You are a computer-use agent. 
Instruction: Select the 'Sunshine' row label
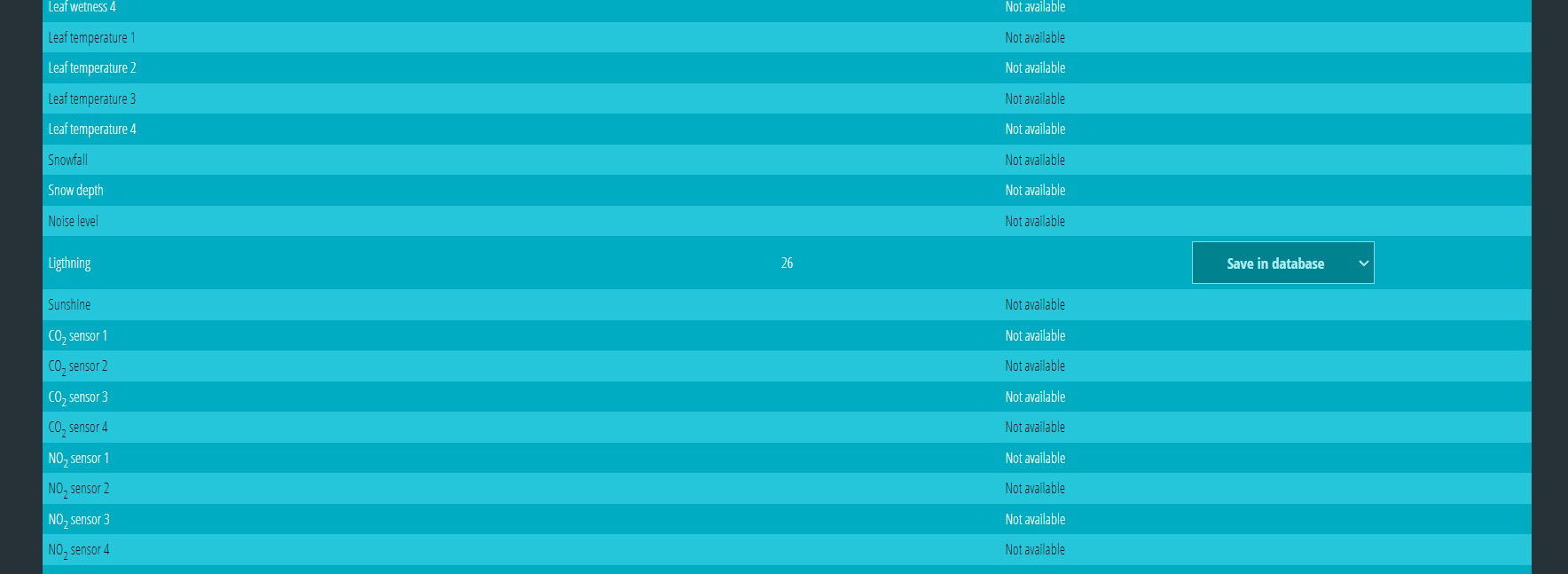tap(69, 304)
